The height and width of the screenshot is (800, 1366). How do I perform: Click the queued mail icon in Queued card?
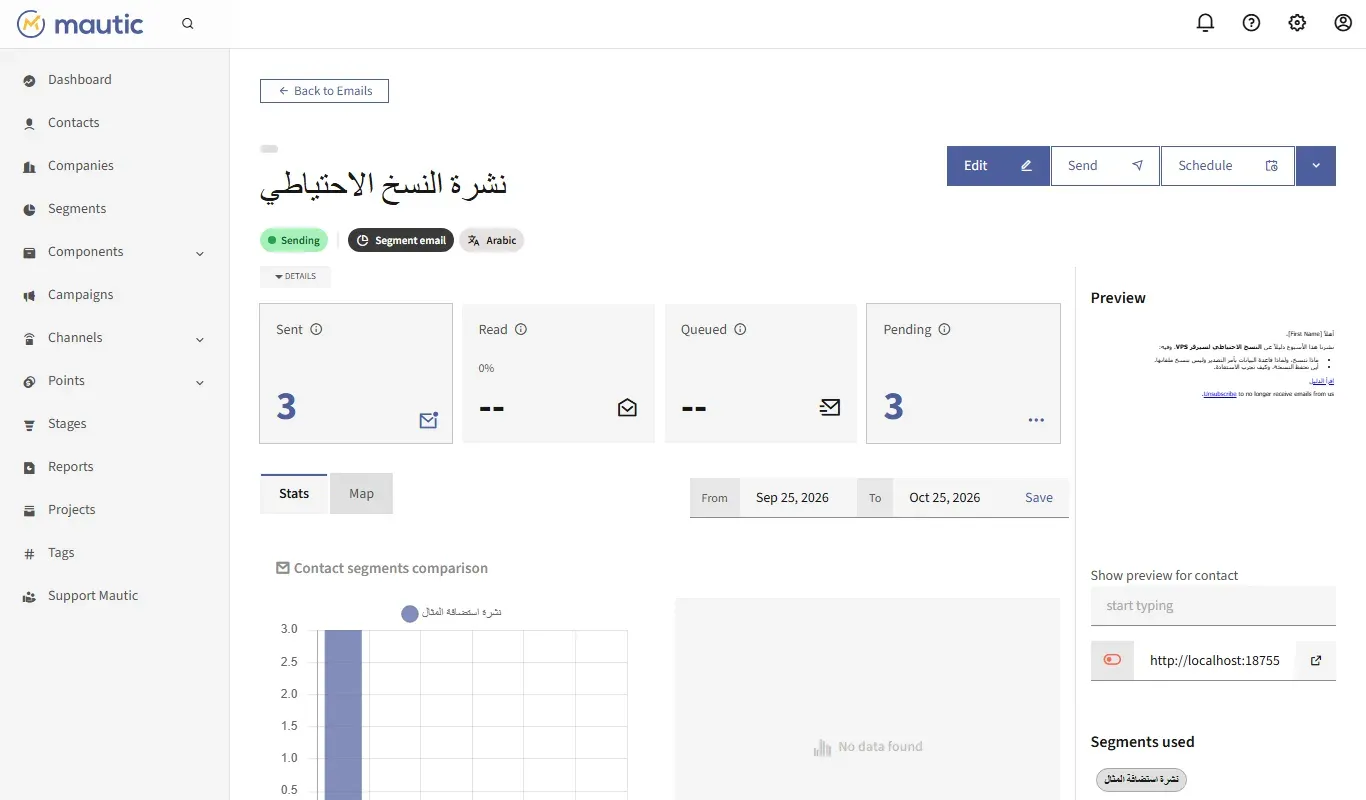tap(830, 407)
